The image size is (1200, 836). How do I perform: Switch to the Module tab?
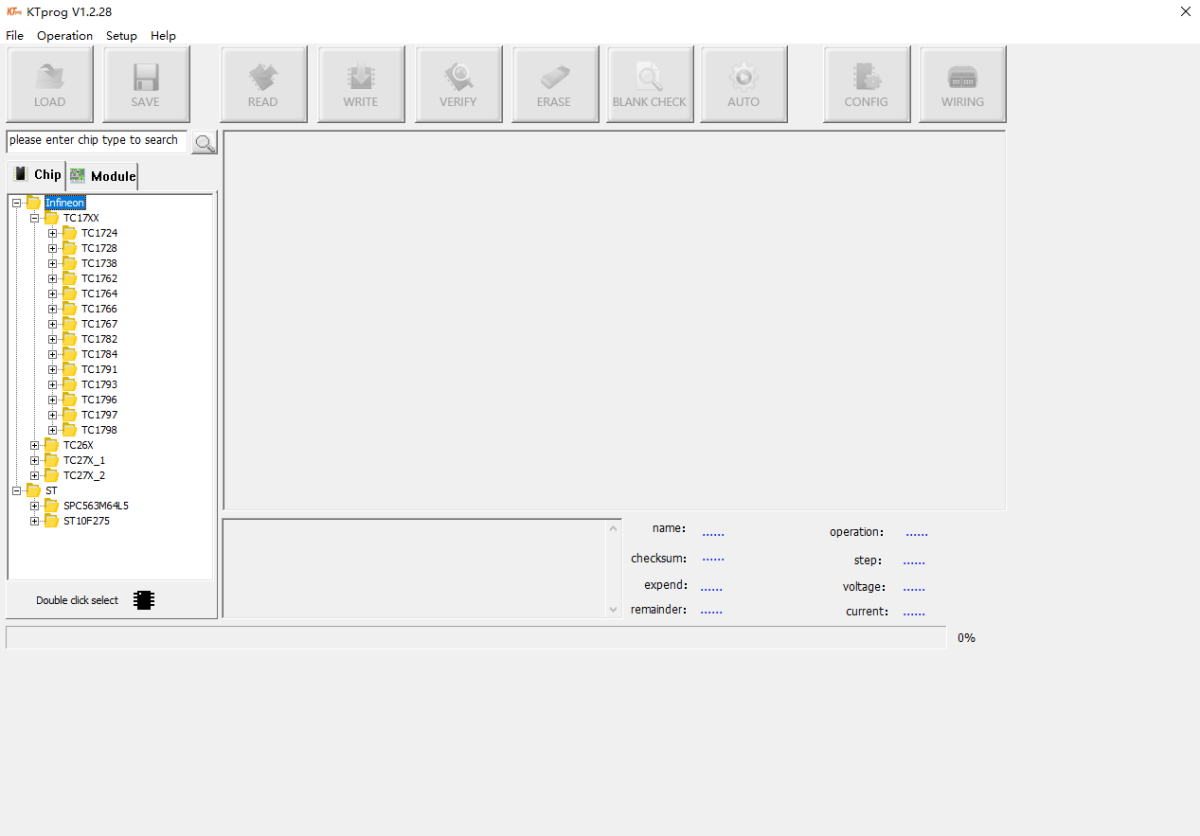(x=103, y=176)
